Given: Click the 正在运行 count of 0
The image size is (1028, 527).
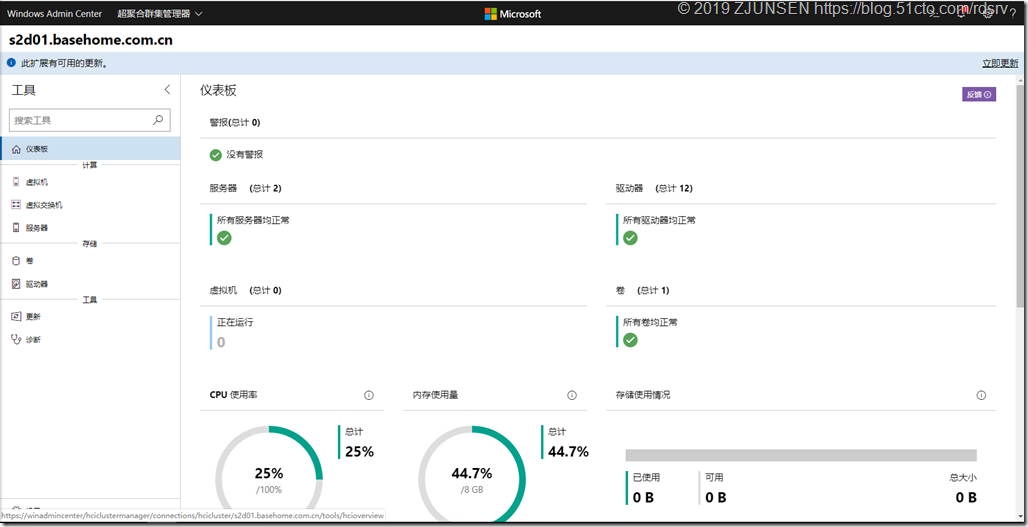Looking at the screenshot, I should 221,342.
